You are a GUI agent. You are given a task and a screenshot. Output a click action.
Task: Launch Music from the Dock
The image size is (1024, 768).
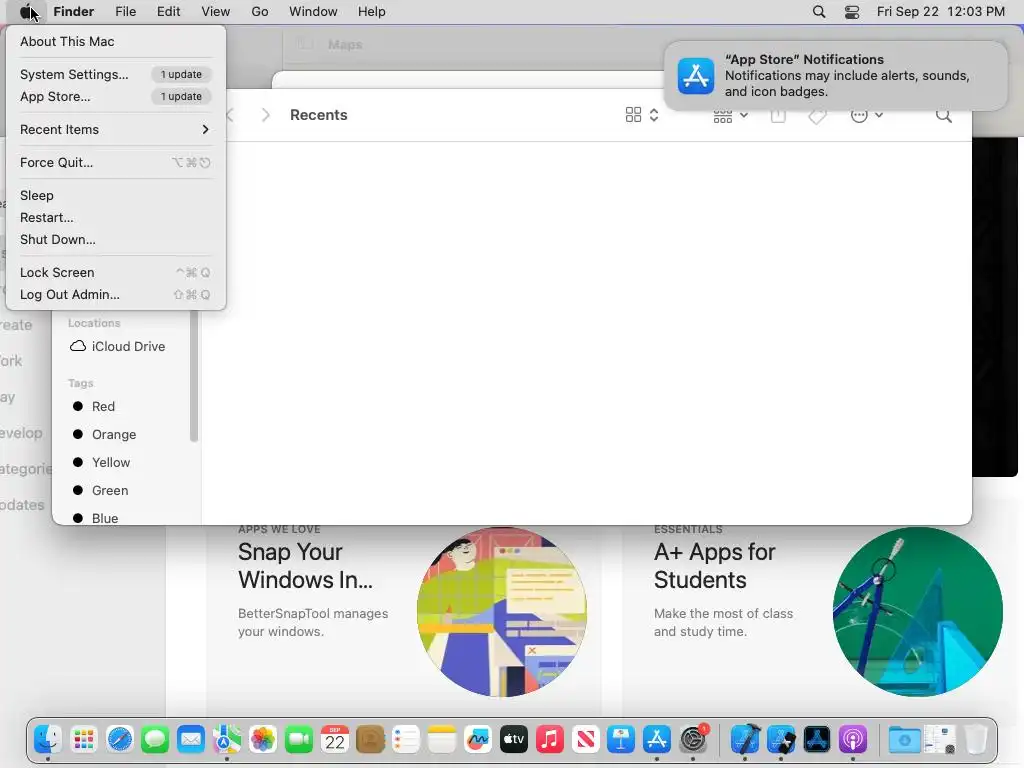pos(550,739)
